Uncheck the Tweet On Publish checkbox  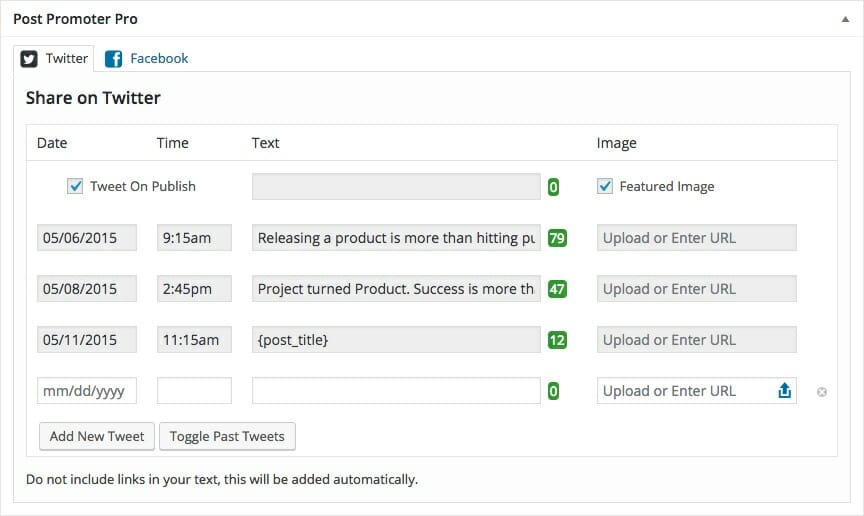[75, 186]
